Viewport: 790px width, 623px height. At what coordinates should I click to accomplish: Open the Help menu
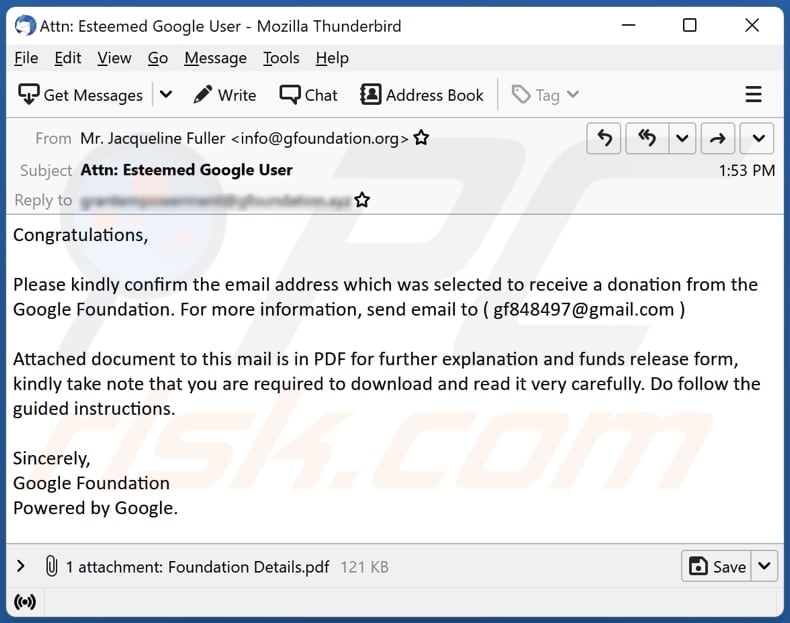pyautogui.click(x=332, y=58)
